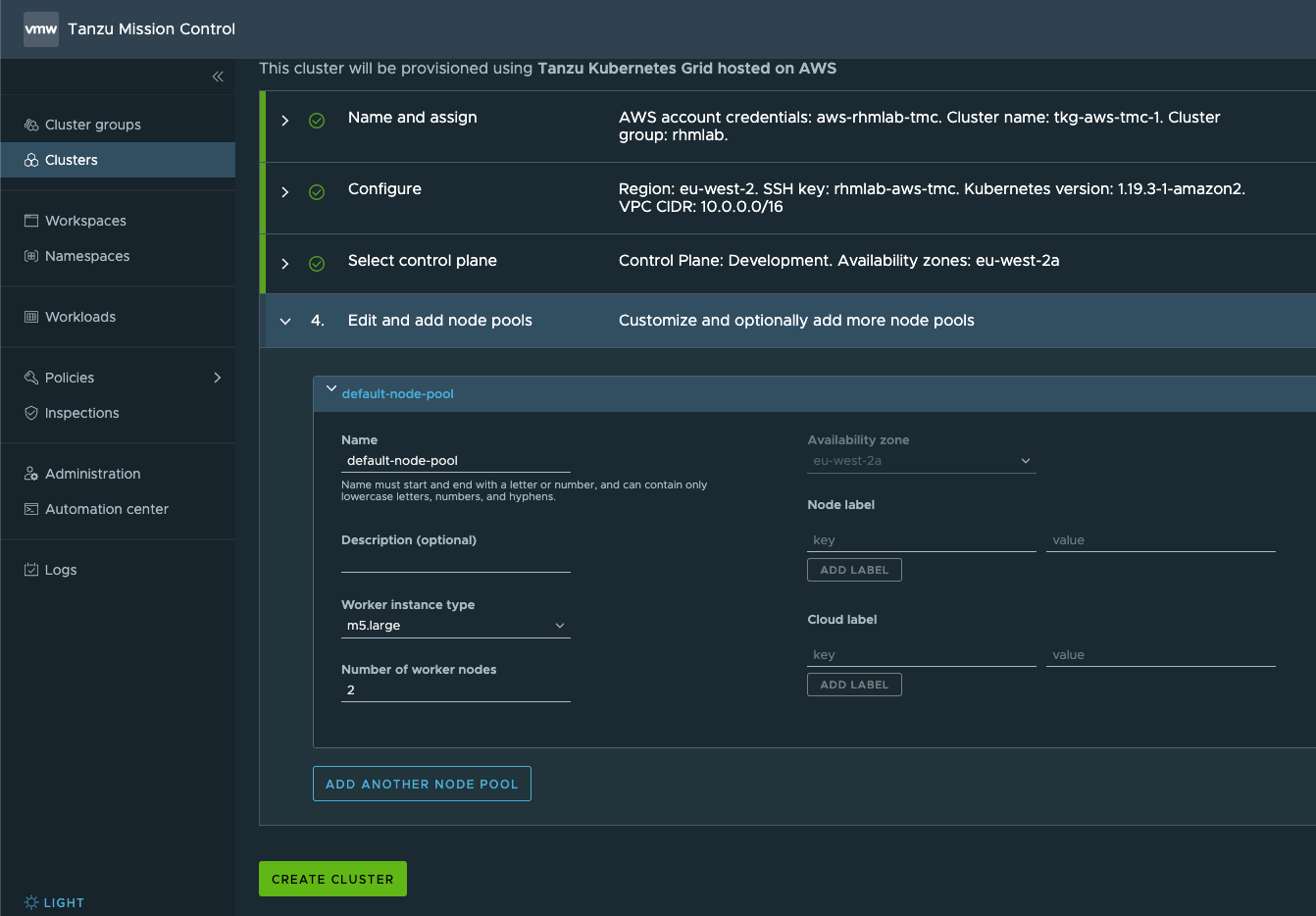
Task: Open Worker instance type dropdown
Action: (456, 626)
